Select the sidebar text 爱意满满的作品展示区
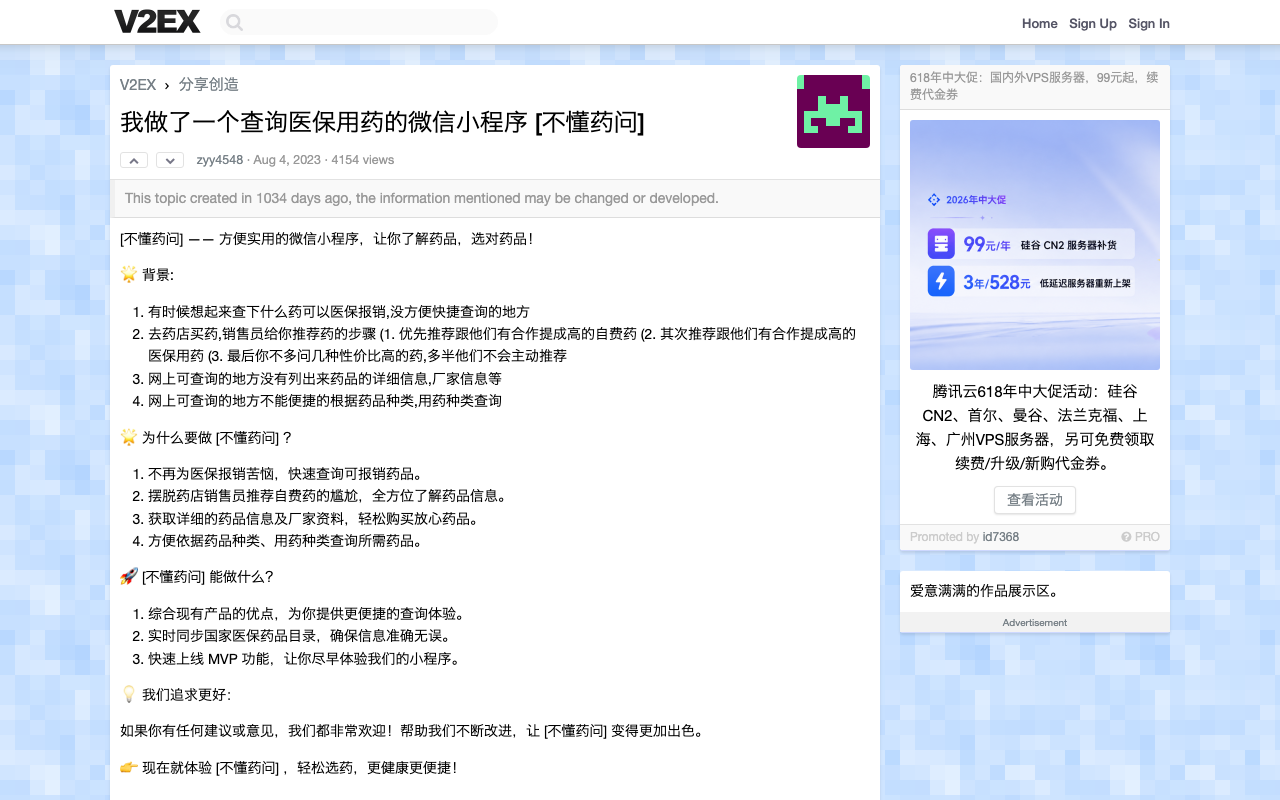The image size is (1280, 800). pos(984,591)
